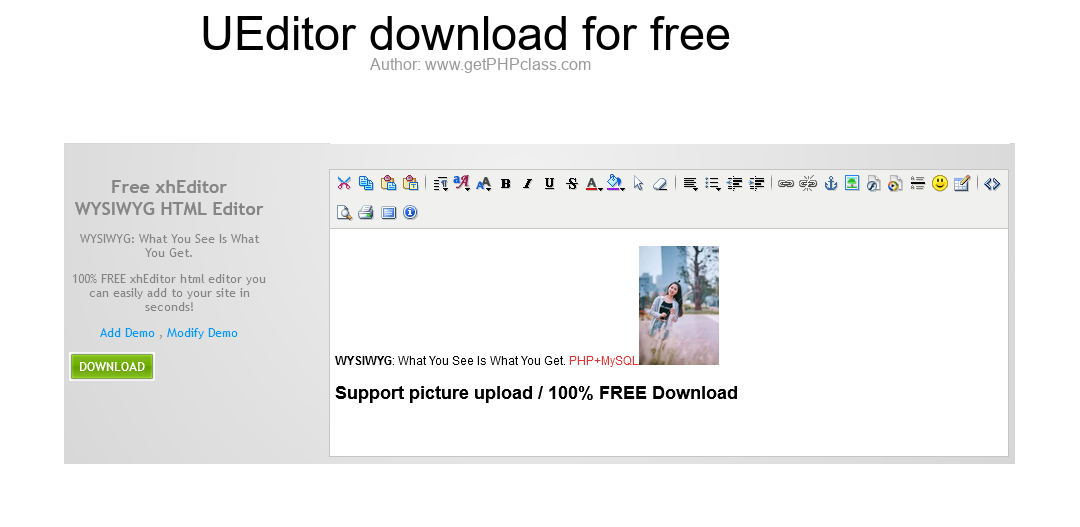Click the Outdent icon
The width and height of the screenshot is (1080, 527).
coord(734,183)
